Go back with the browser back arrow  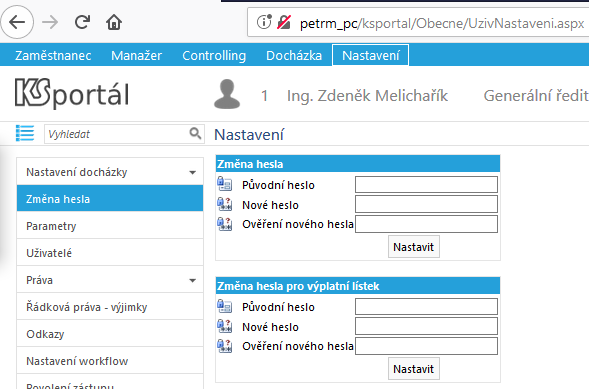coord(17,22)
